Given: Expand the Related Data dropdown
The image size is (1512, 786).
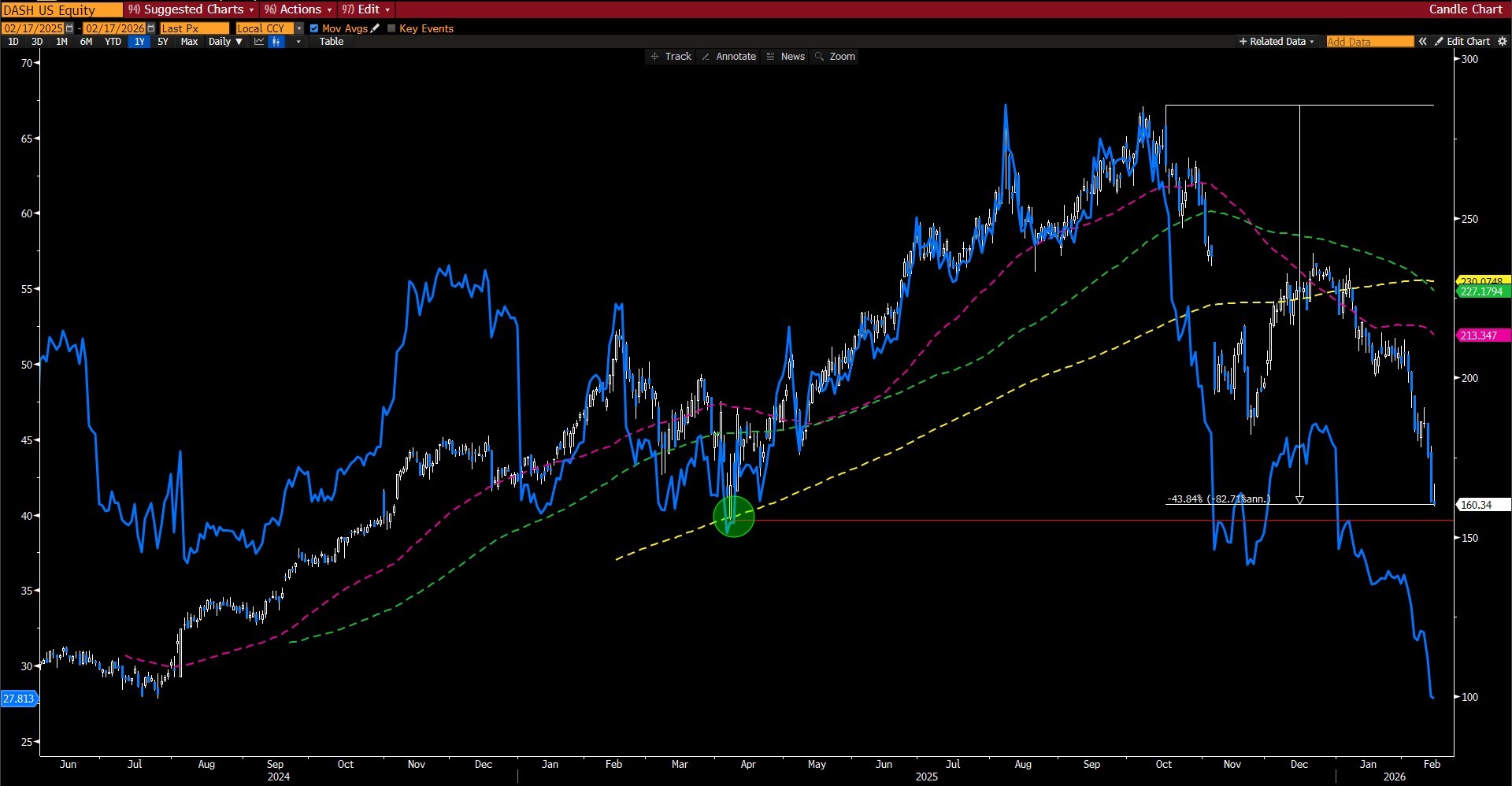Looking at the screenshot, I should [1277, 42].
